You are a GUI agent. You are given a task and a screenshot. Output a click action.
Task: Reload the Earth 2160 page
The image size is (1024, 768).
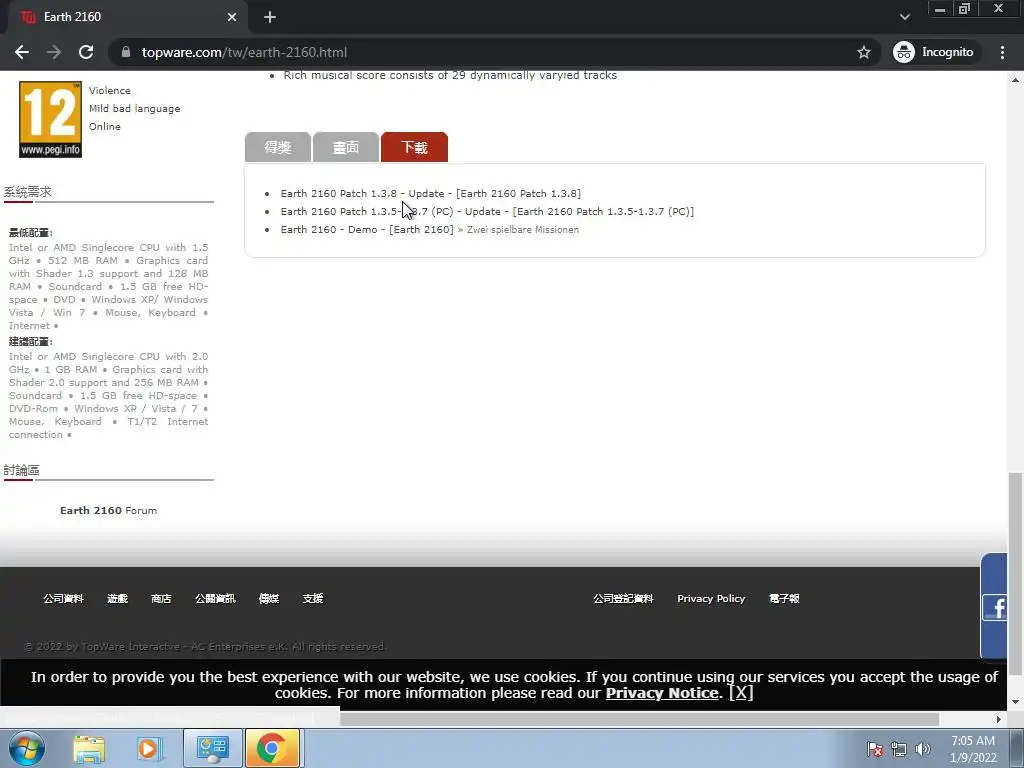coord(86,52)
